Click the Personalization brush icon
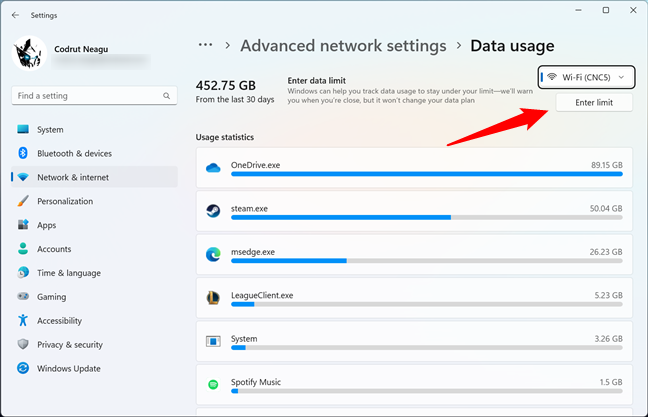 tap(23, 201)
